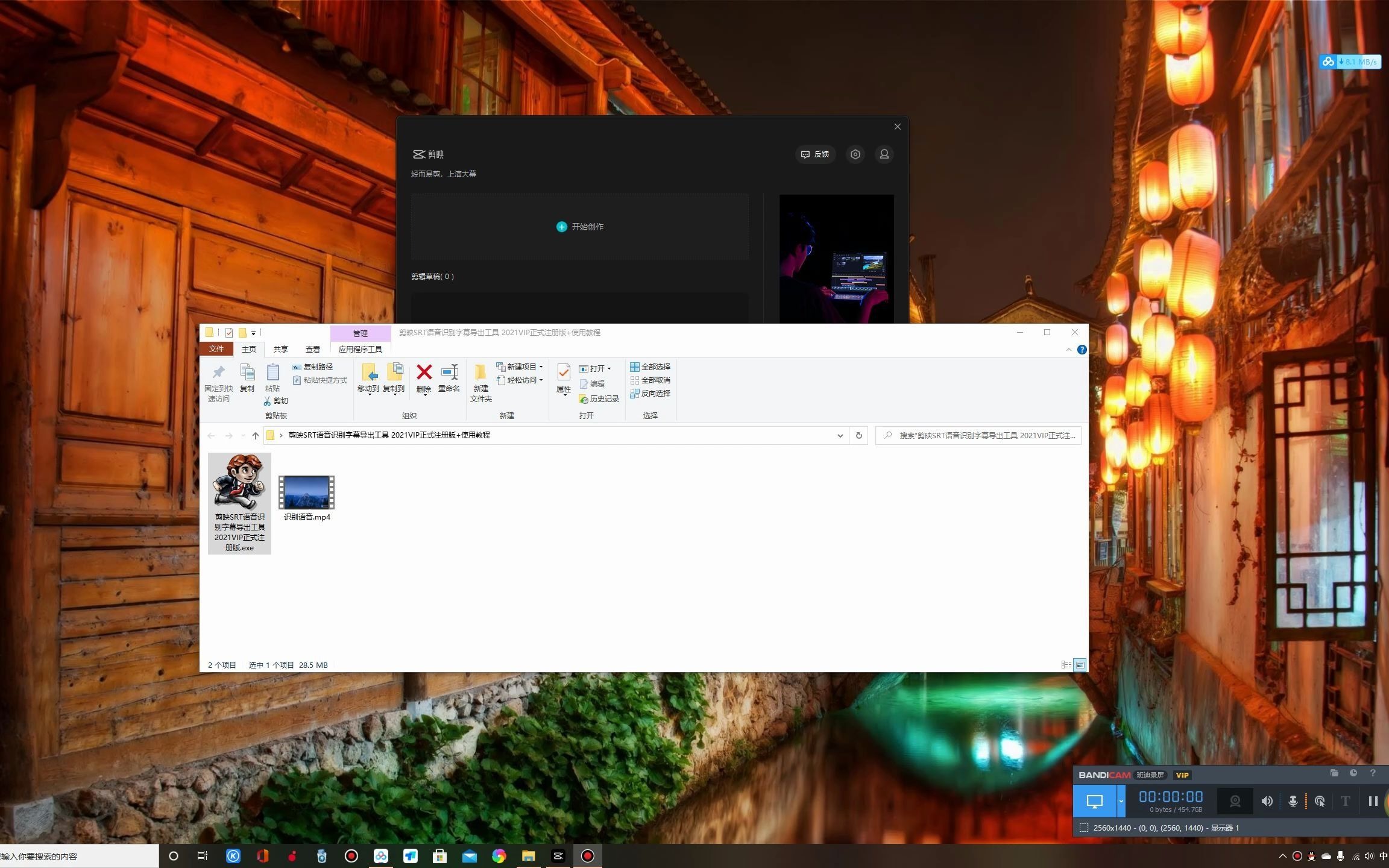This screenshot has height=868, width=1389.
Task: Toggle Bandicam microphone recording
Action: pyautogui.click(x=1293, y=801)
